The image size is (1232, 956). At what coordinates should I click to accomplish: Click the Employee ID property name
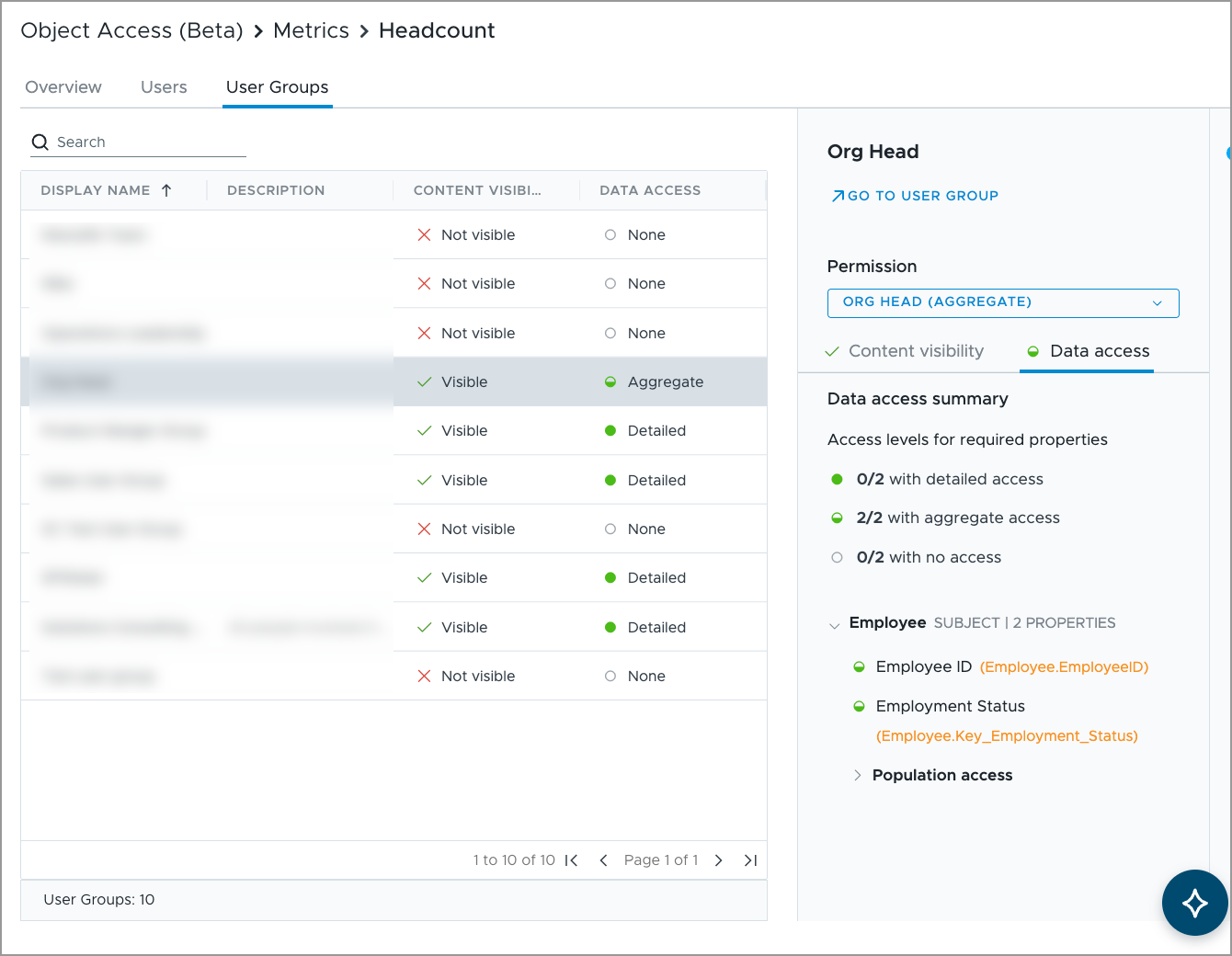923,667
